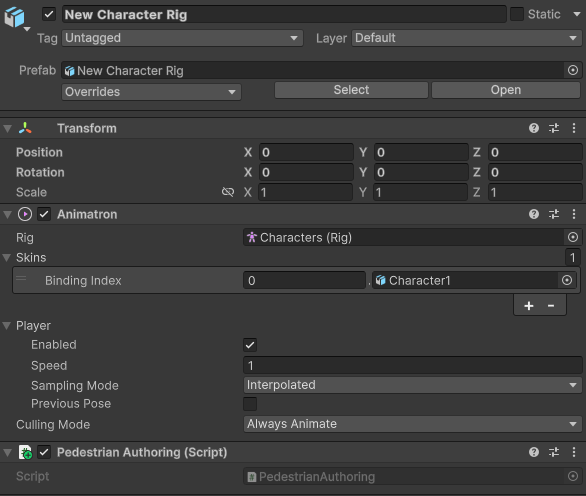
Task: Enable the Static checkbox
Action: (x=517, y=14)
